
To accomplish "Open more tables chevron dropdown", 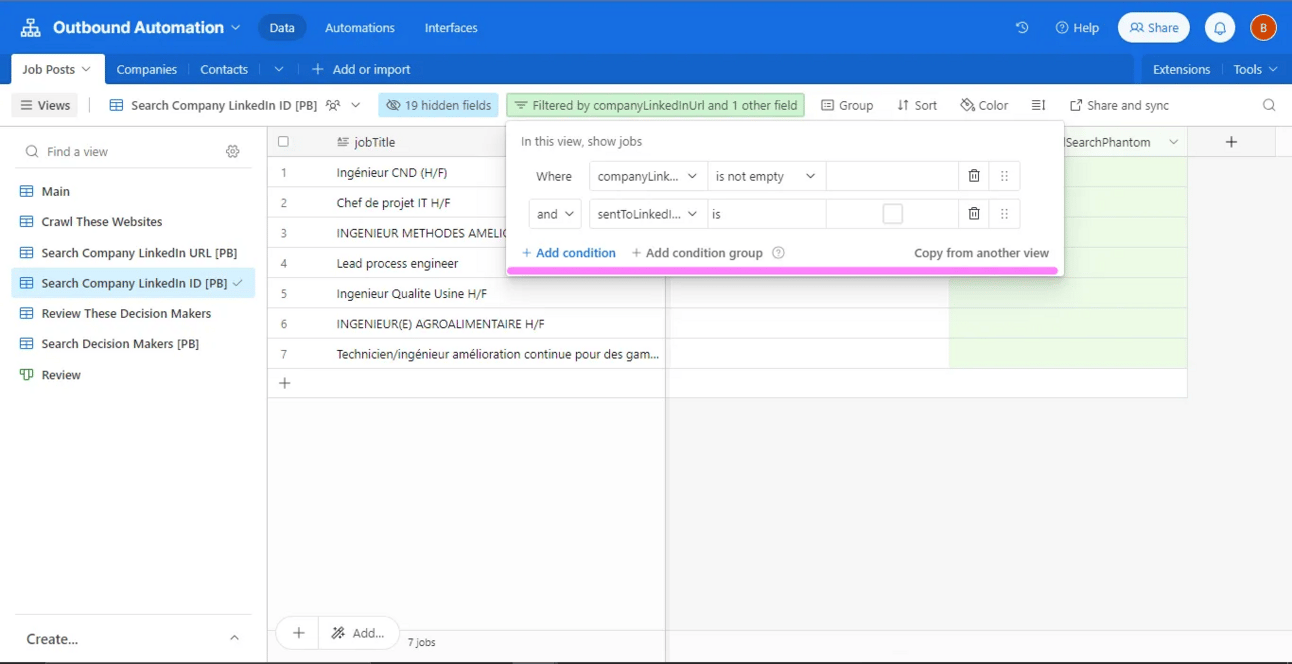I will tap(279, 69).
